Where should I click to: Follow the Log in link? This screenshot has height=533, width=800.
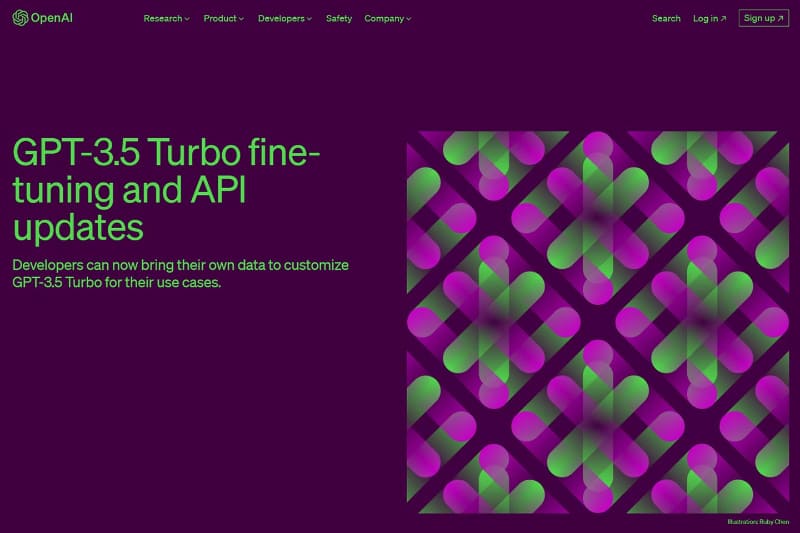pyautogui.click(x=709, y=18)
